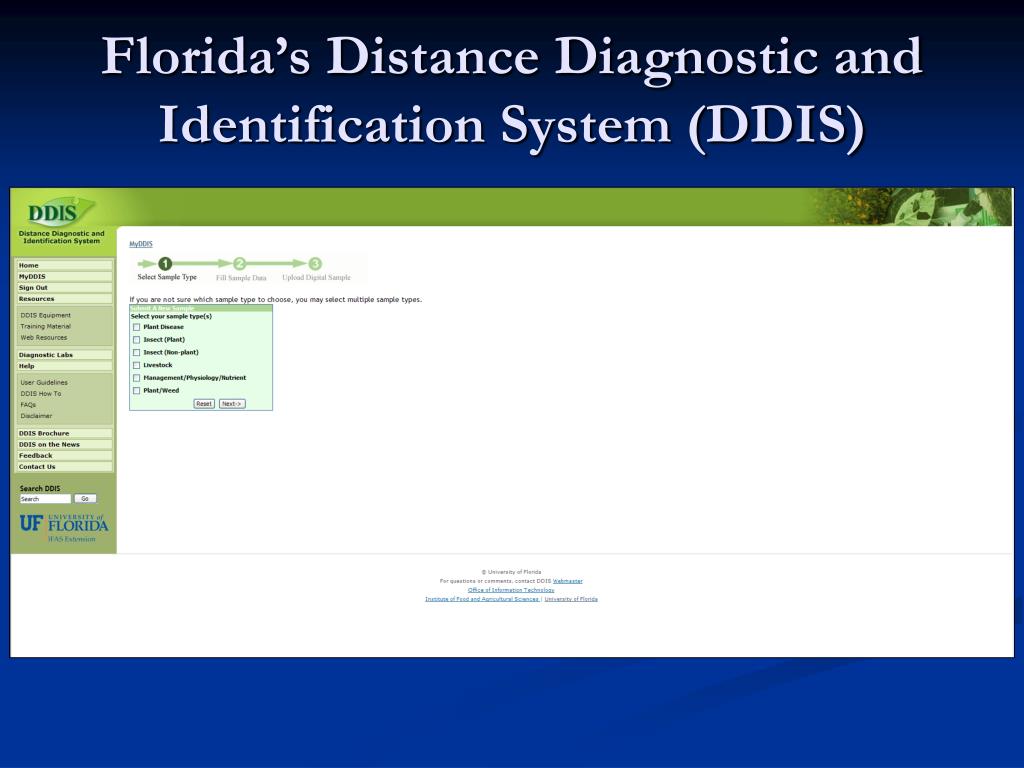Image resolution: width=1024 pixels, height=768 pixels.
Task: Click the MyDDIS breadcrumb link
Action: [140, 244]
